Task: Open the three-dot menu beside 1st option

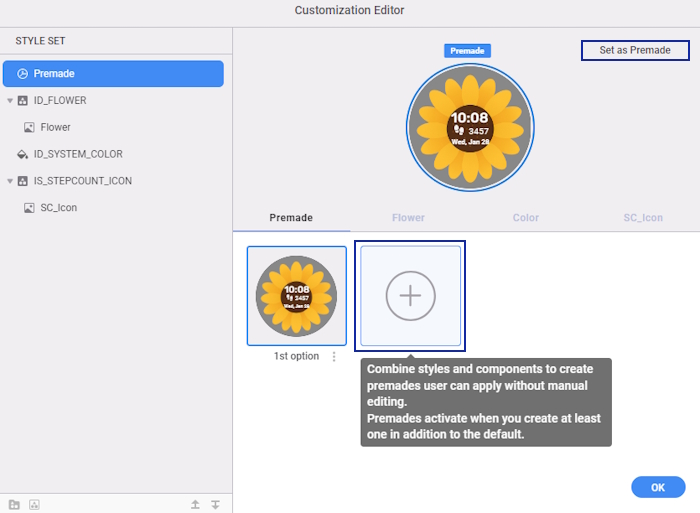Action: pos(334,356)
